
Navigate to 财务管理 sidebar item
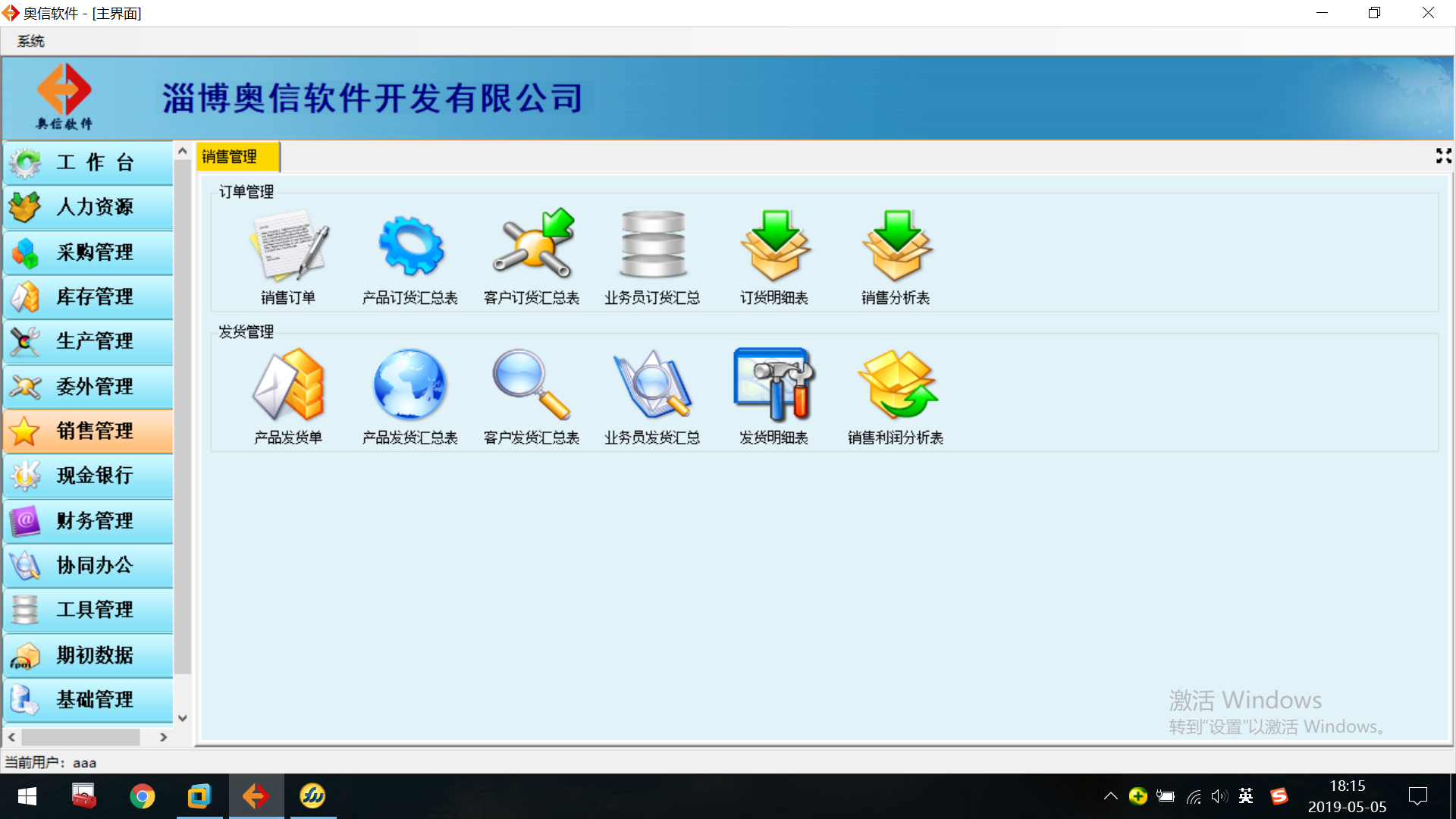click(x=91, y=519)
